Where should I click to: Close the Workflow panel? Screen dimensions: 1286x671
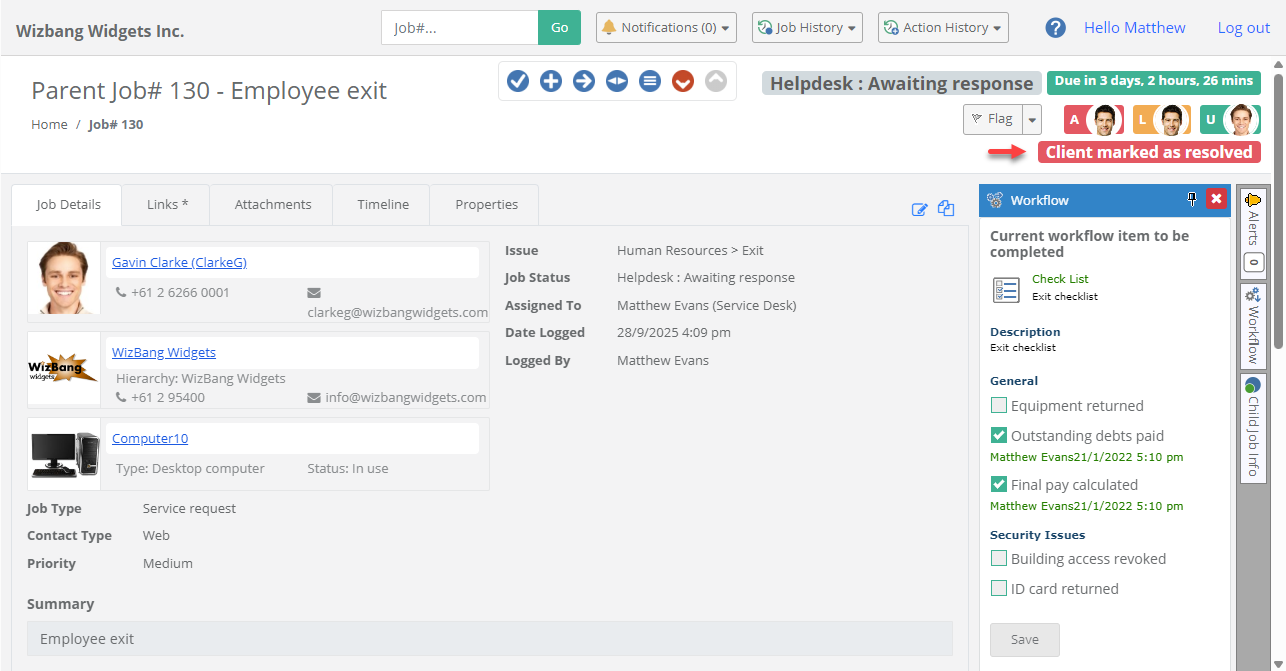pos(1216,200)
